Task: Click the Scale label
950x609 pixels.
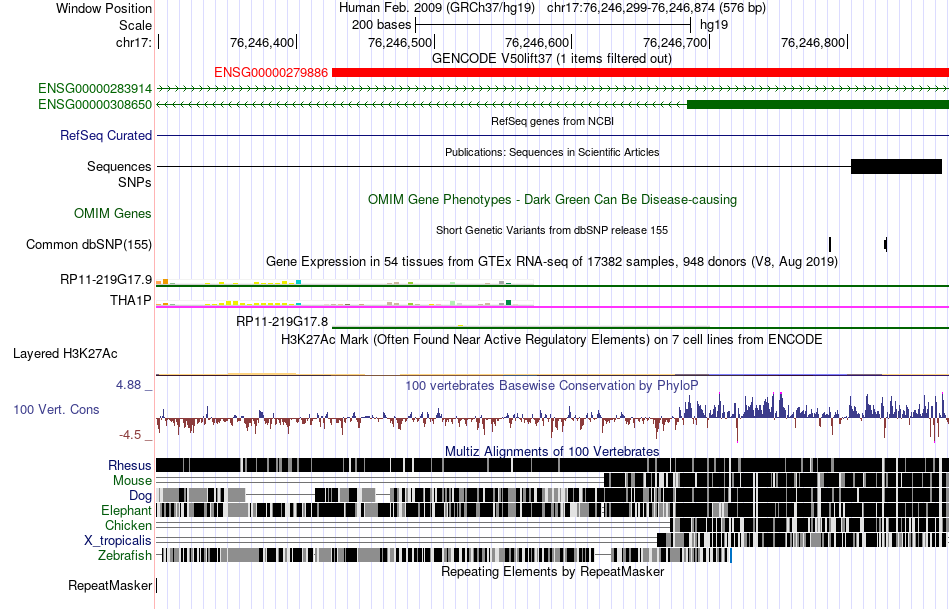Action: pyautogui.click(x=136, y=25)
